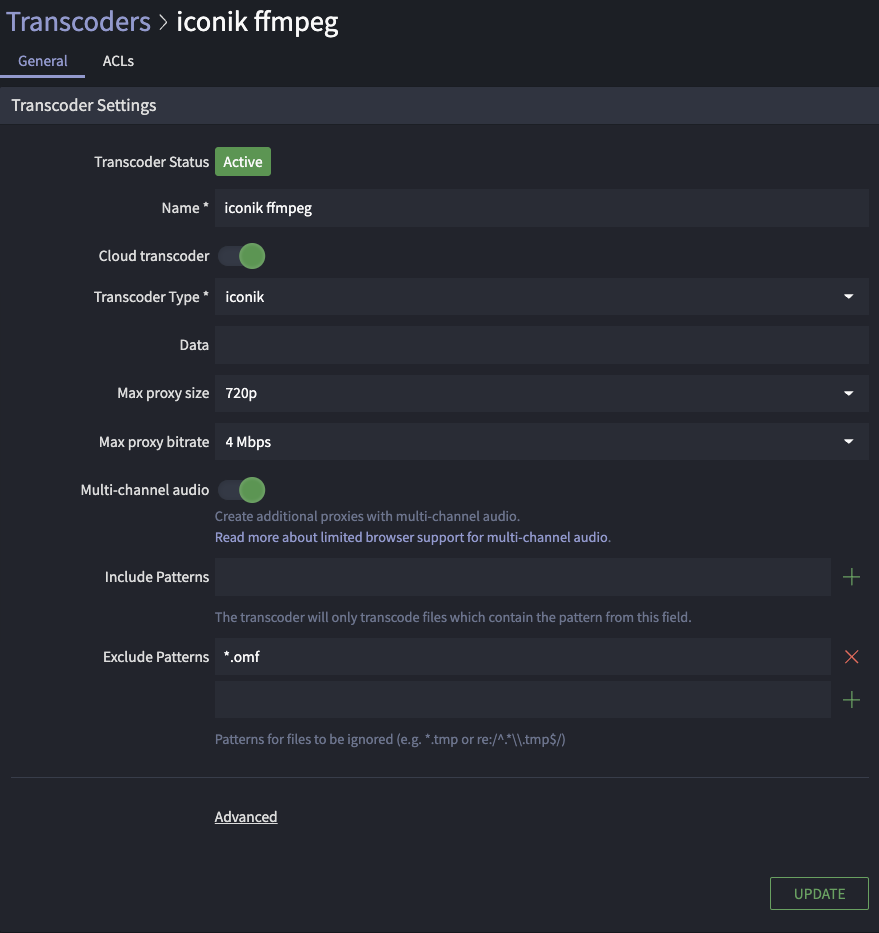Open the Transcoder Type dropdown
Screen dimensions: 879x933
point(541,297)
